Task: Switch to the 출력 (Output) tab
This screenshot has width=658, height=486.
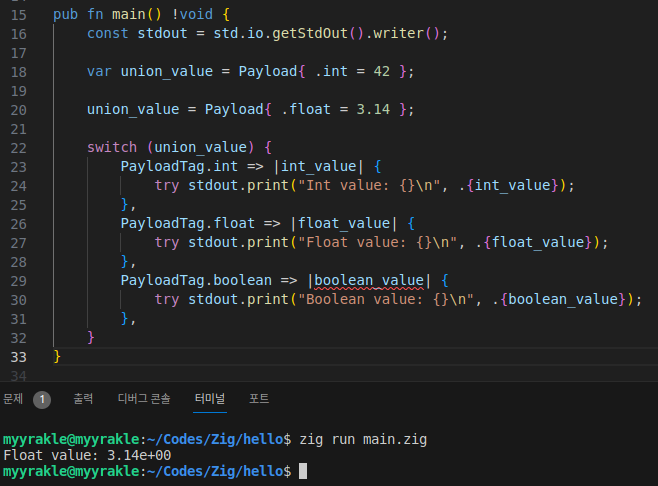Action: [83, 398]
